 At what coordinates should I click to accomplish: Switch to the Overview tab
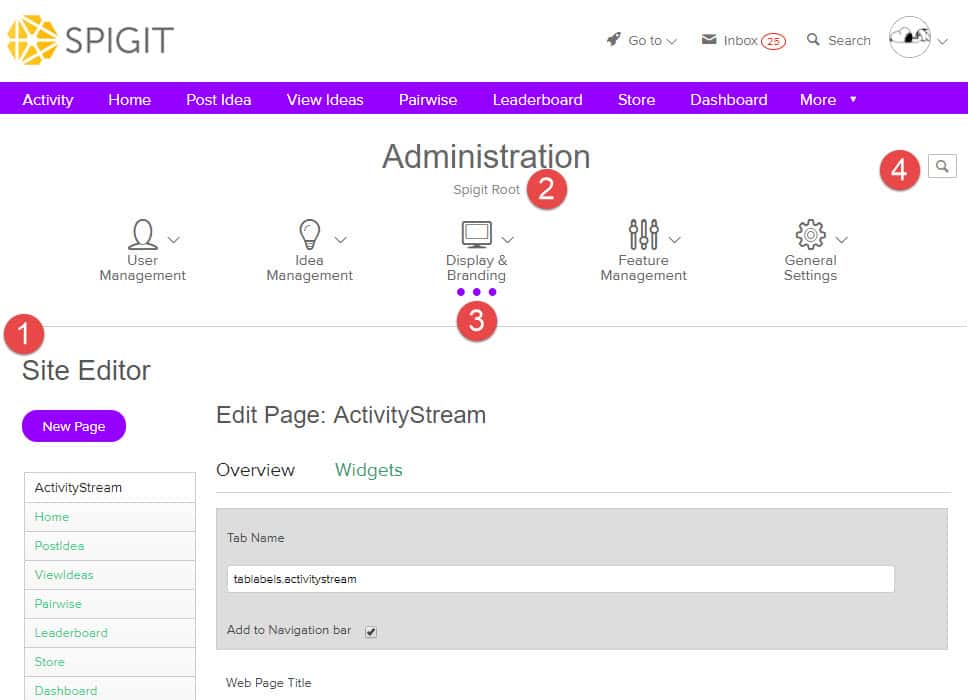(256, 470)
